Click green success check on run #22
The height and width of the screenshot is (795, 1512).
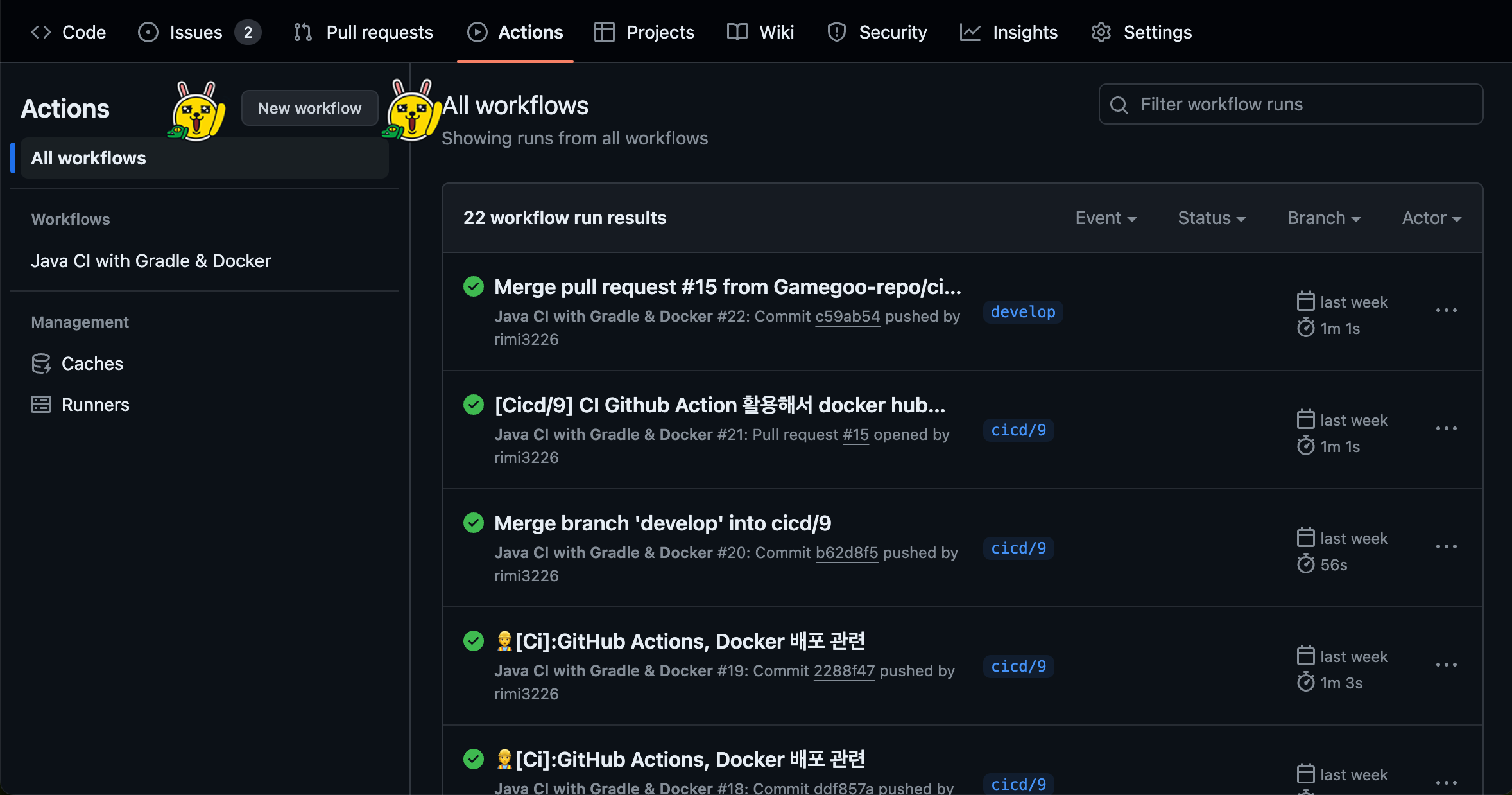click(474, 286)
